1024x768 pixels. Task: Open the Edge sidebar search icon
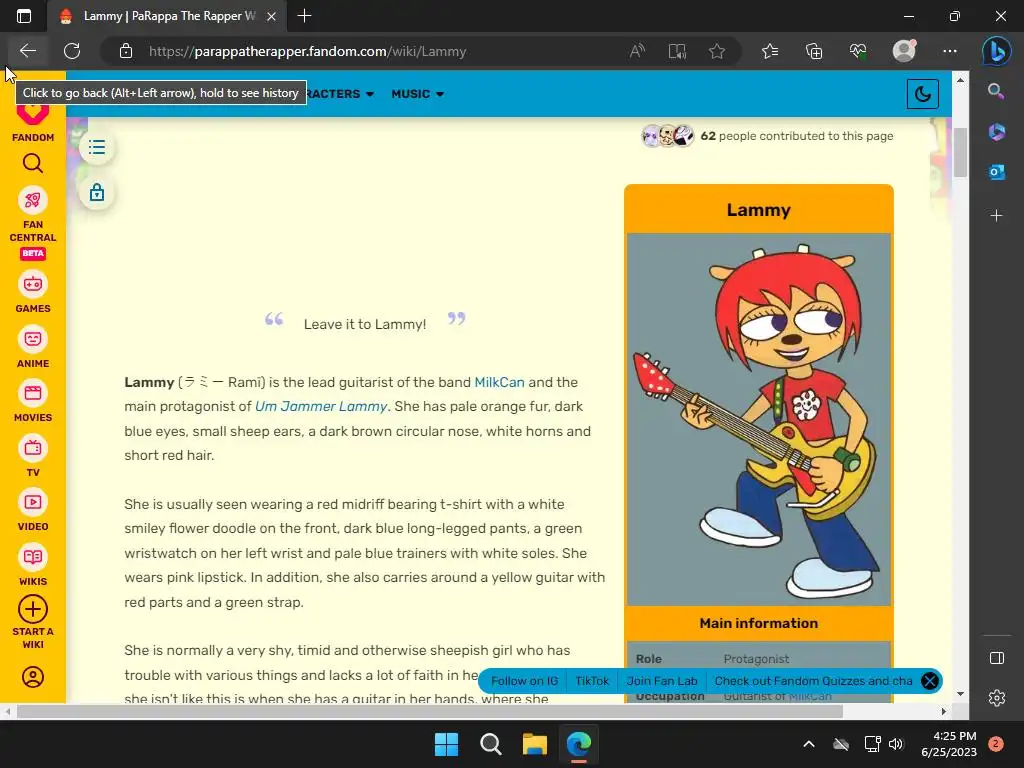point(996,91)
